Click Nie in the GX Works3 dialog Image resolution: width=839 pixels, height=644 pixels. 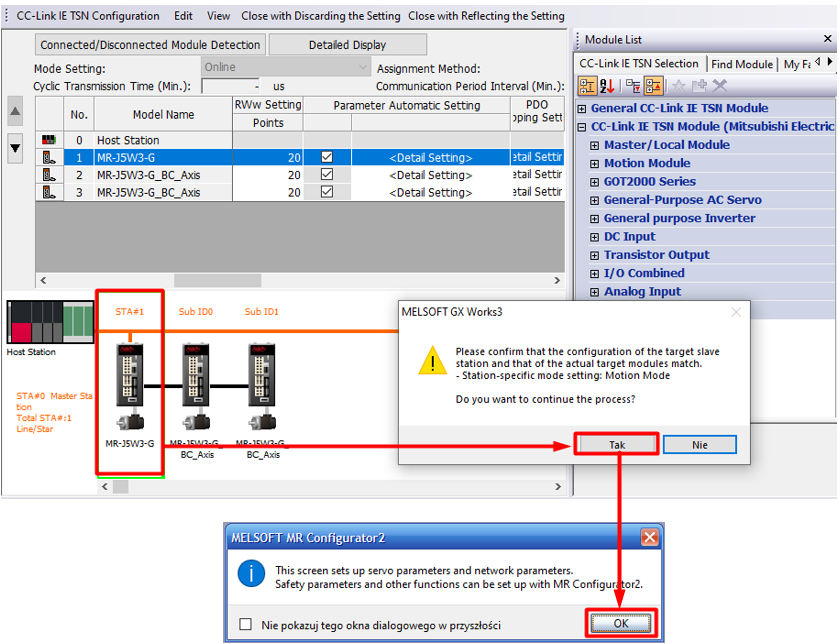tap(699, 444)
